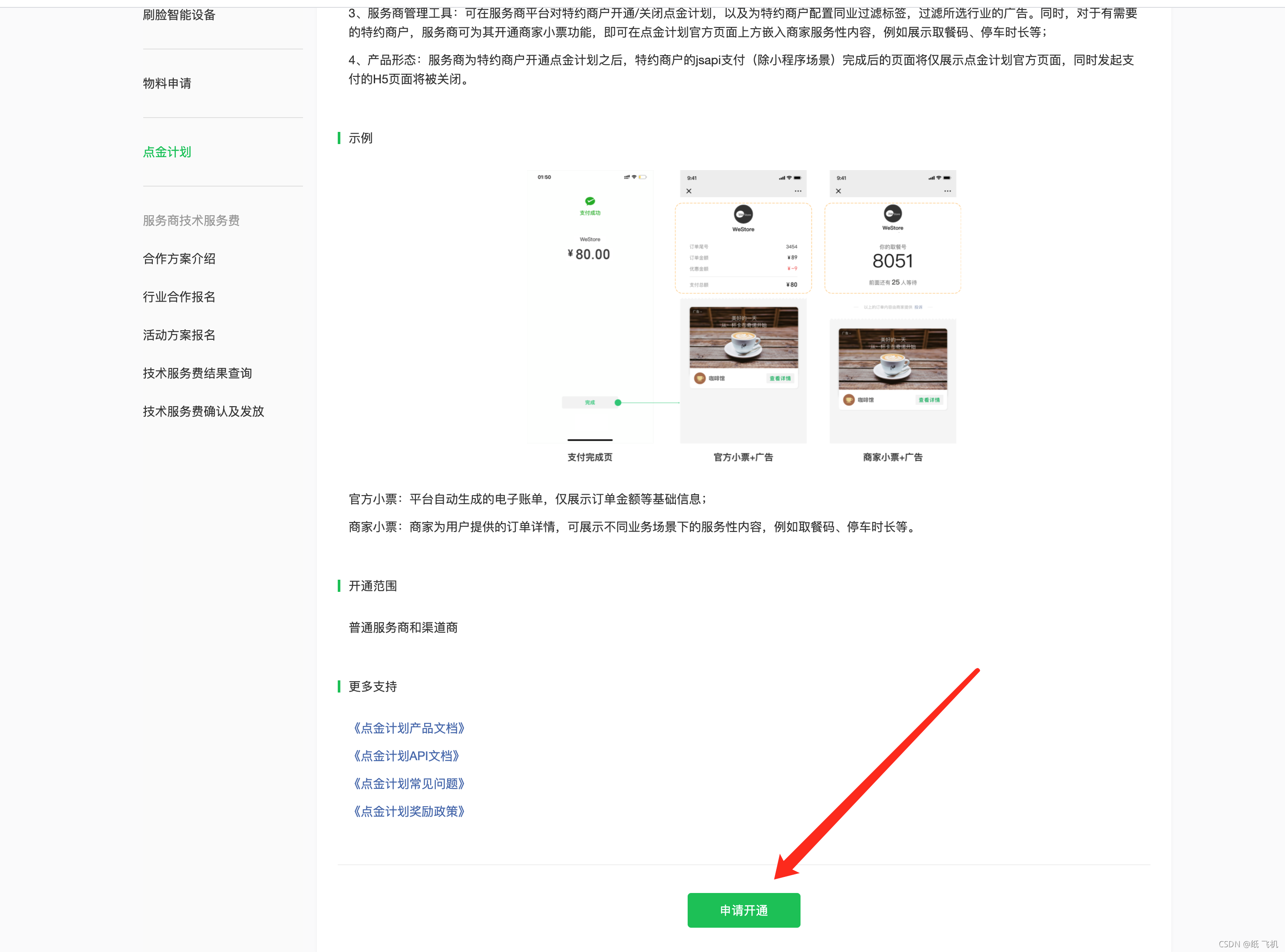
Task: Close the official receipt page with its X icon
Action: (x=689, y=191)
